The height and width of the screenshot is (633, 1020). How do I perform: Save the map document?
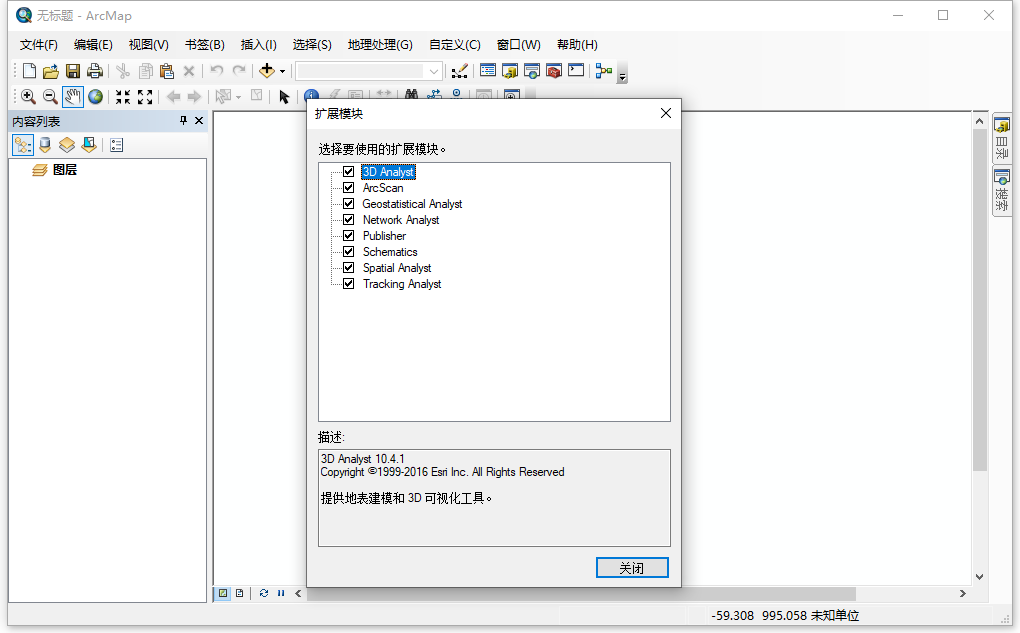pyautogui.click(x=73, y=71)
